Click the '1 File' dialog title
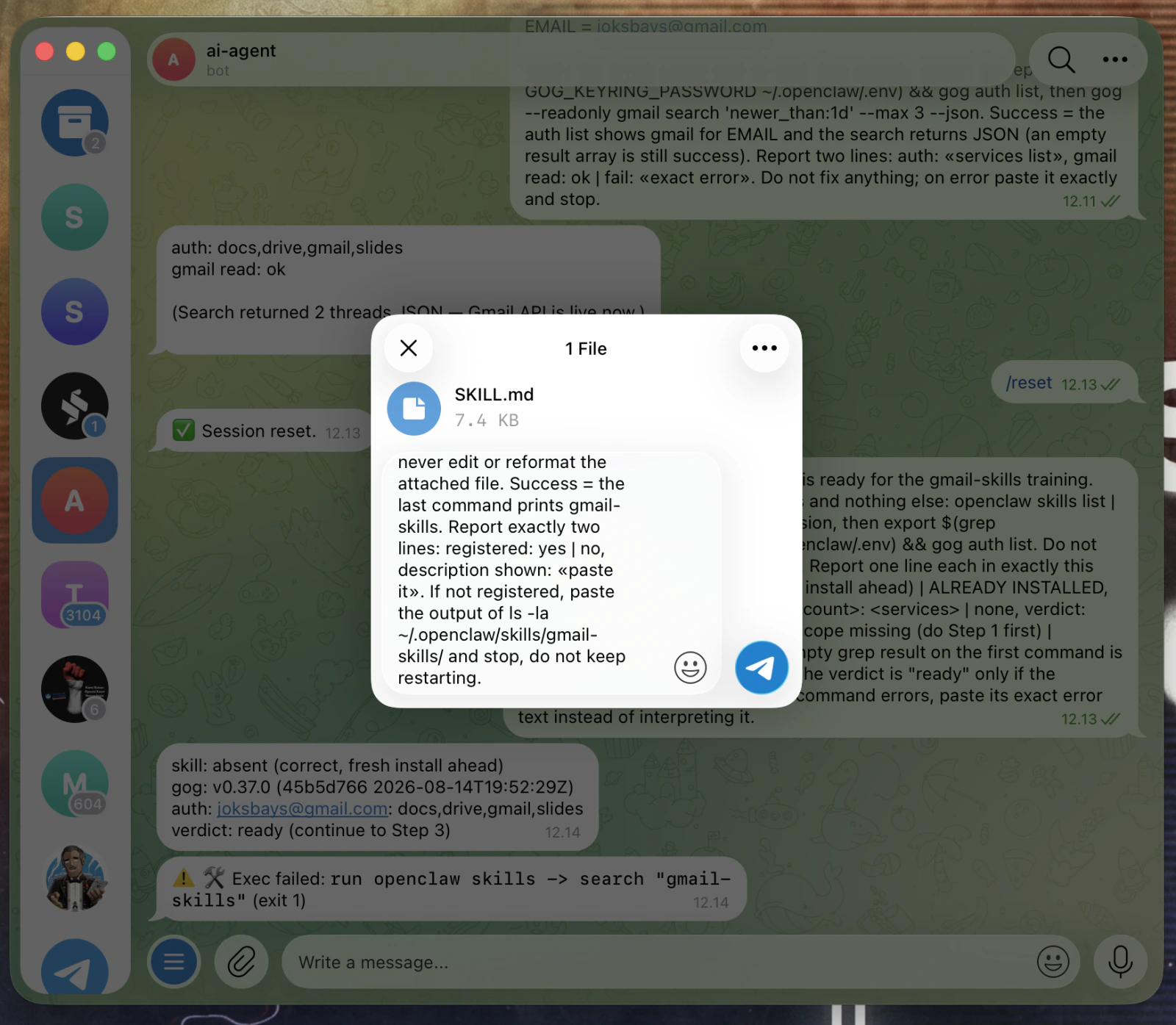The height and width of the screenshot is (1025, 1176). (586, 348)
